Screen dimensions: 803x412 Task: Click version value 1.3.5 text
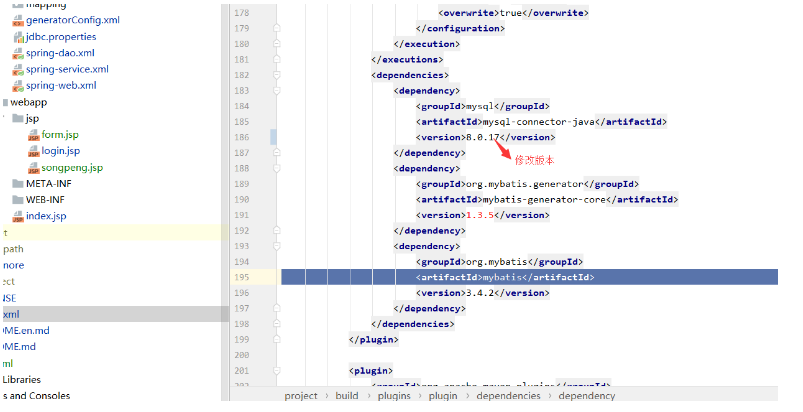[480, 215]
